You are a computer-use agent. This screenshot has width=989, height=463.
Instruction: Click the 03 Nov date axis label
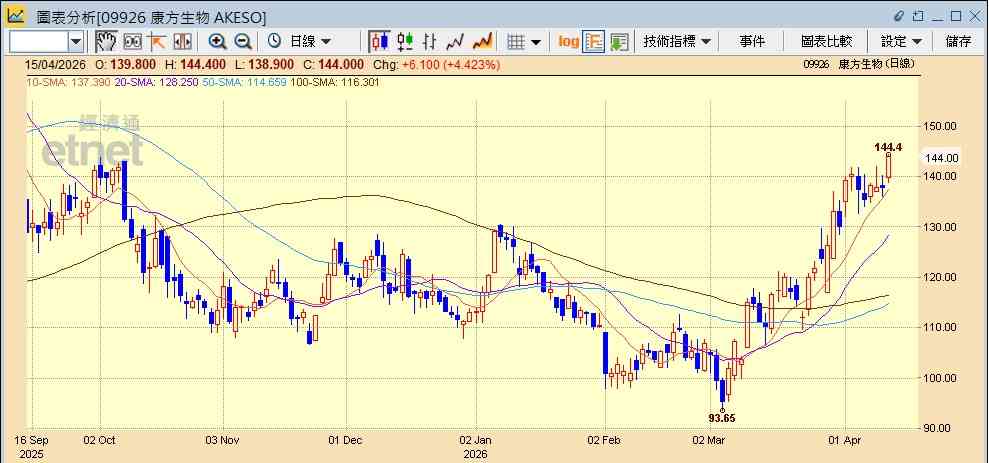223,440
